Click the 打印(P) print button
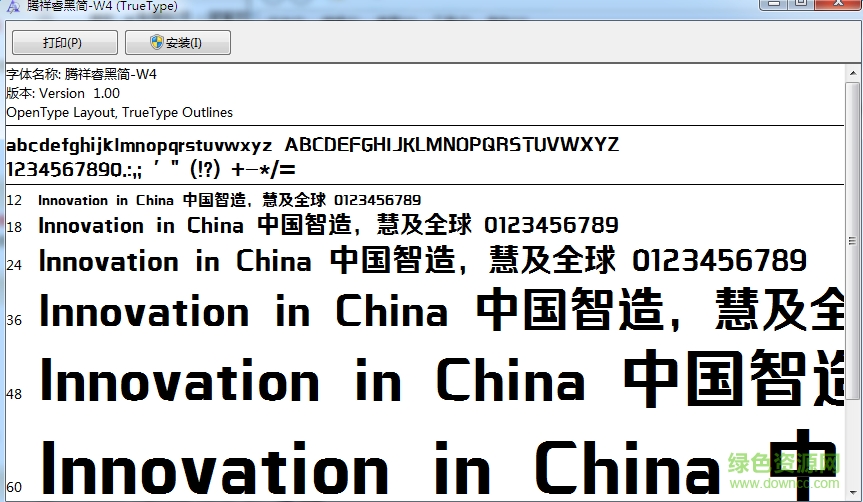The height and width of the screenshot is (502, 863). (65, 43)
